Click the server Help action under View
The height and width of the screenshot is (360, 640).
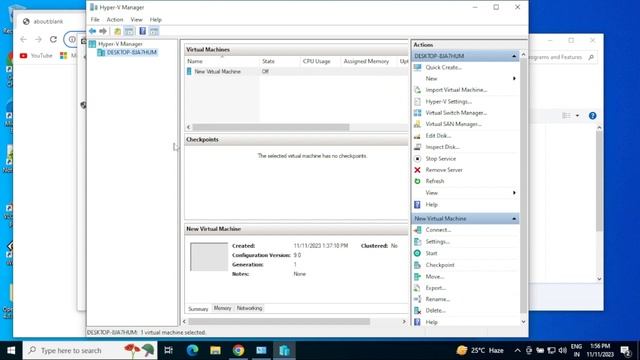[x=431, y=204]
